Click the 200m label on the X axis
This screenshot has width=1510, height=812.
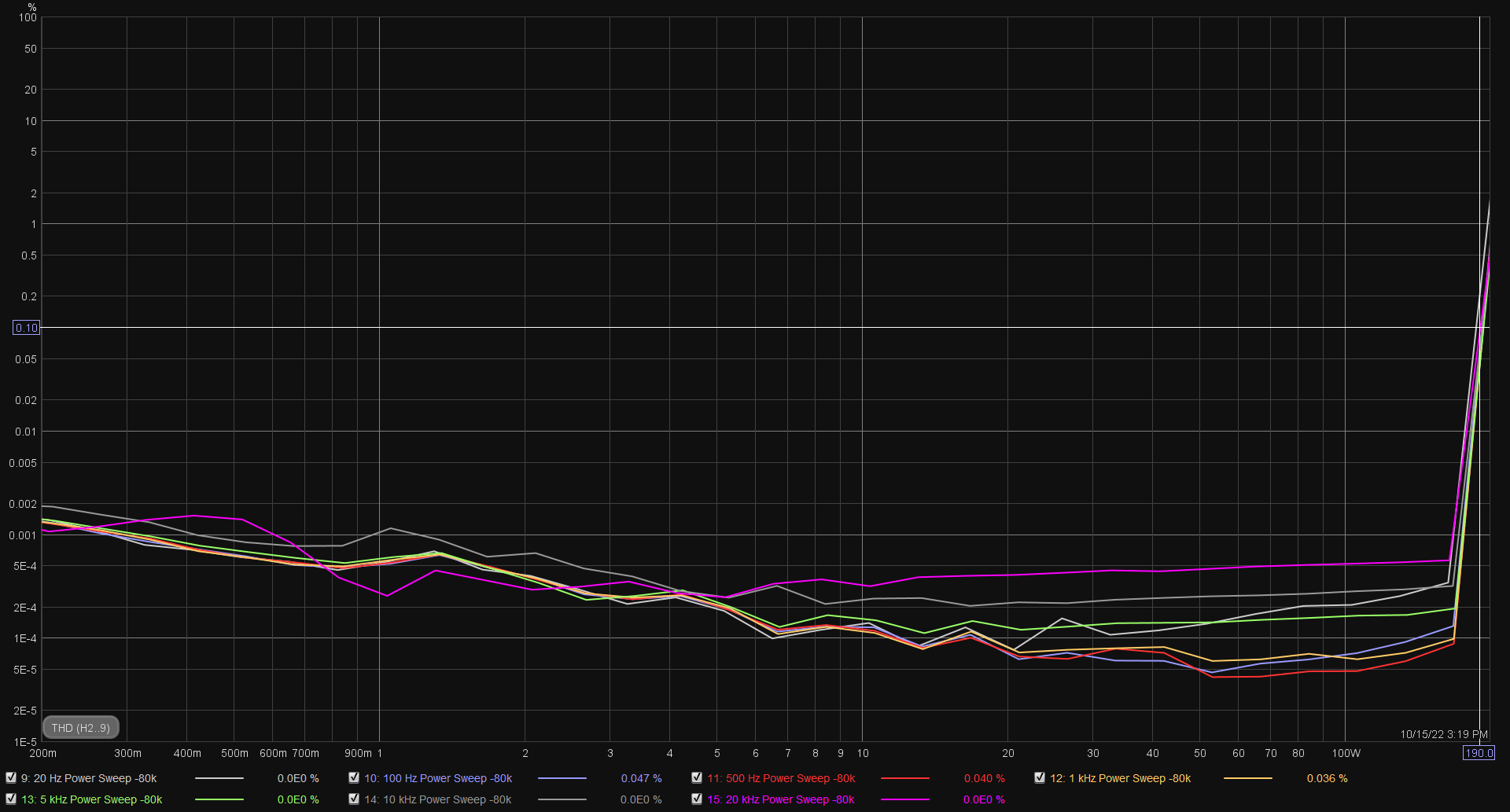(42, 753)
